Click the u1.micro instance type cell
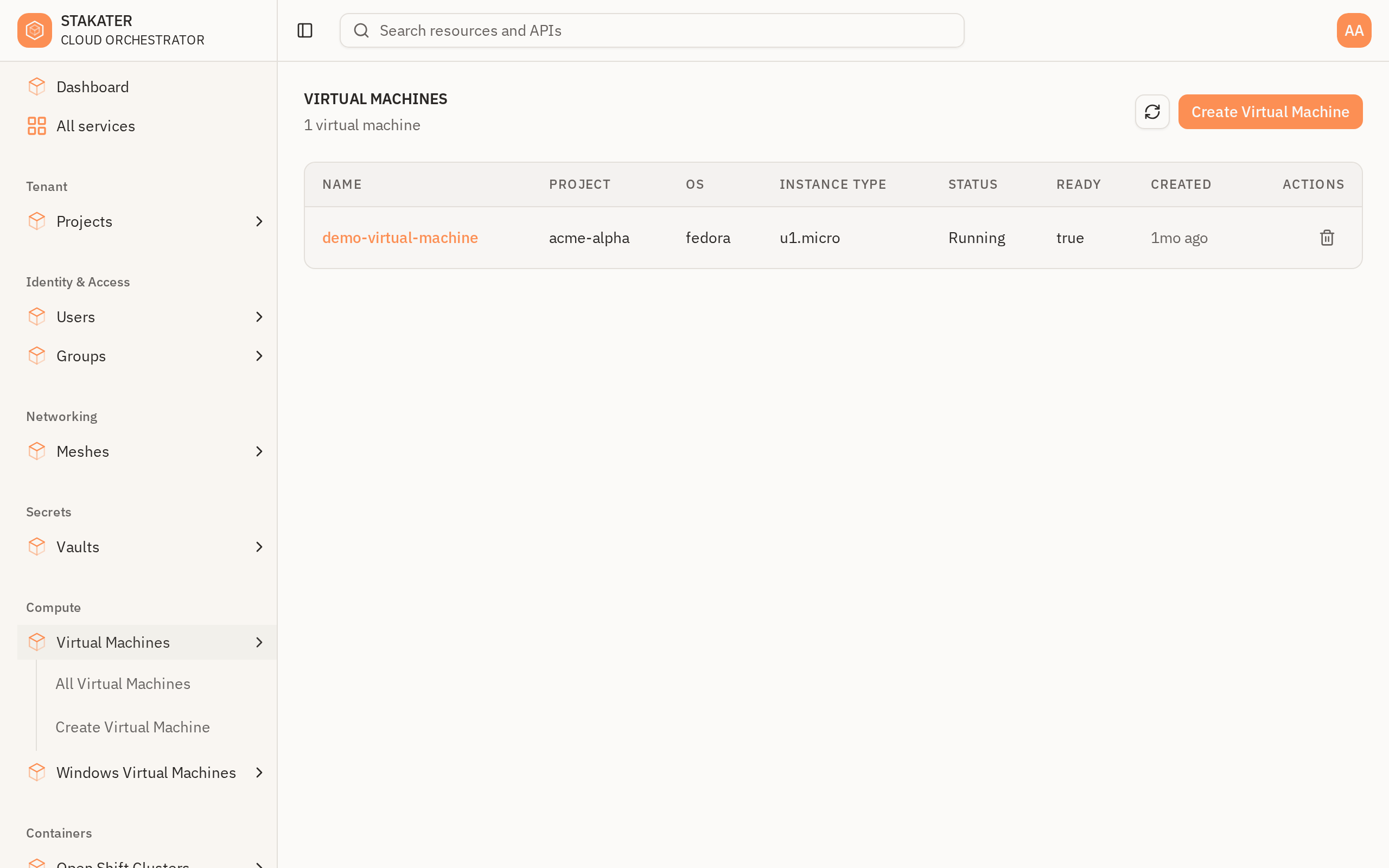The image size is (1389, 868). pos(810,238)
